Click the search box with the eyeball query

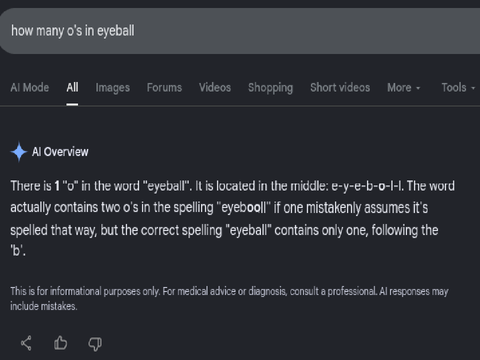click(x=240, y=31)
